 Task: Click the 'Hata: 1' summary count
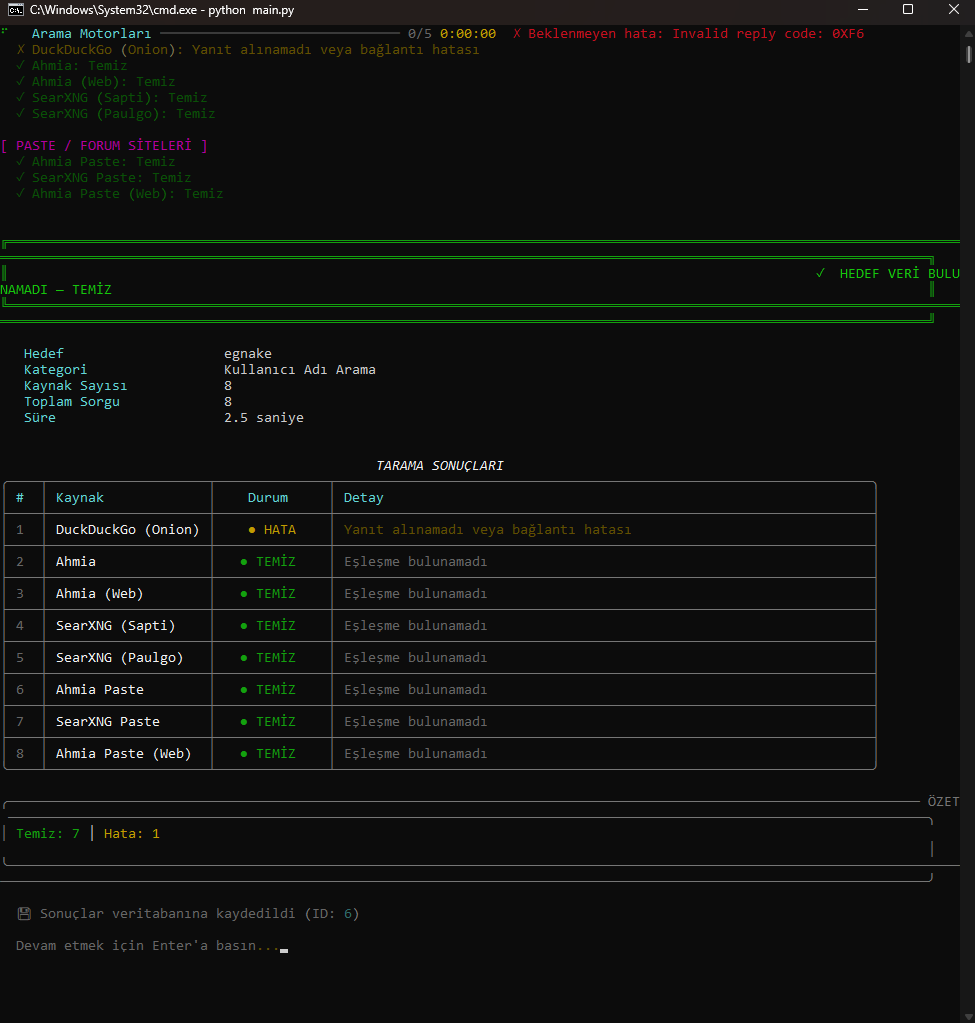(x=132, y=833)
